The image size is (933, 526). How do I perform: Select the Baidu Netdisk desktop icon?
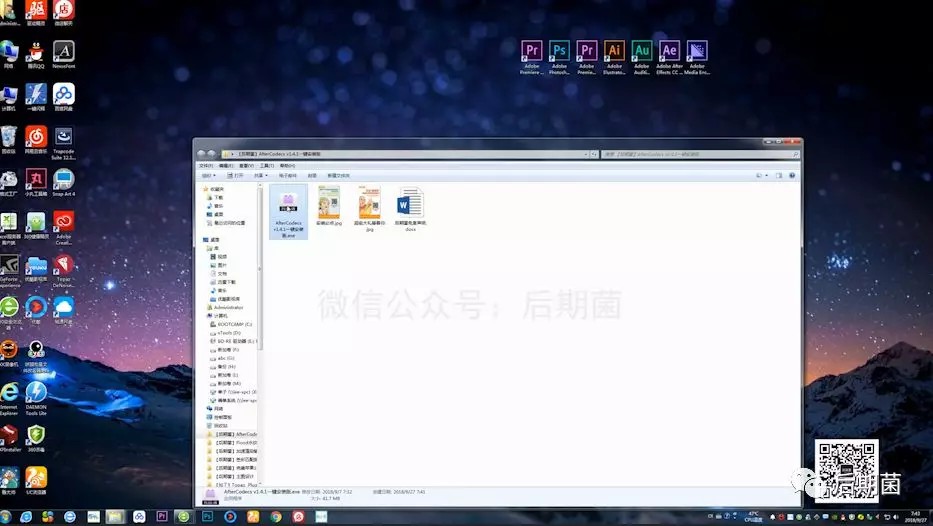click(x=64, y=97)
